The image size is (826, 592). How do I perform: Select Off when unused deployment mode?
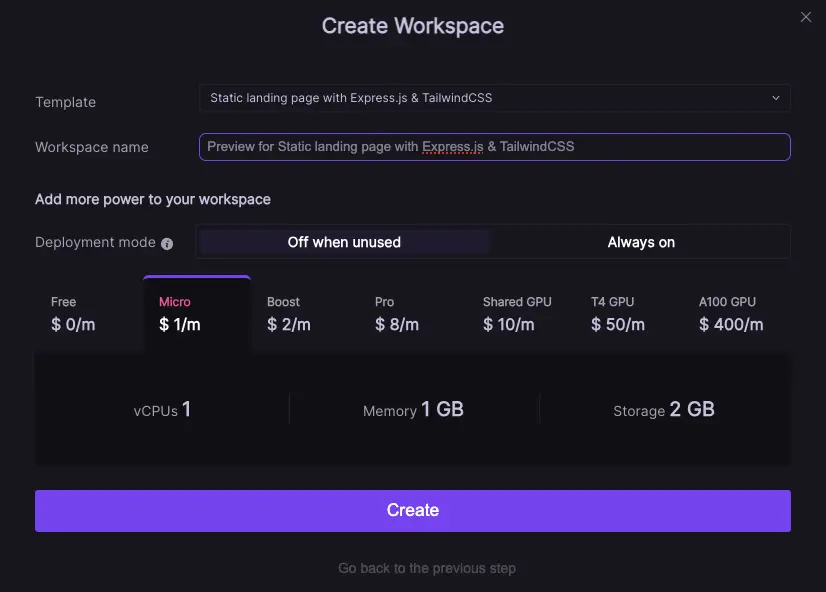point(344,242)
